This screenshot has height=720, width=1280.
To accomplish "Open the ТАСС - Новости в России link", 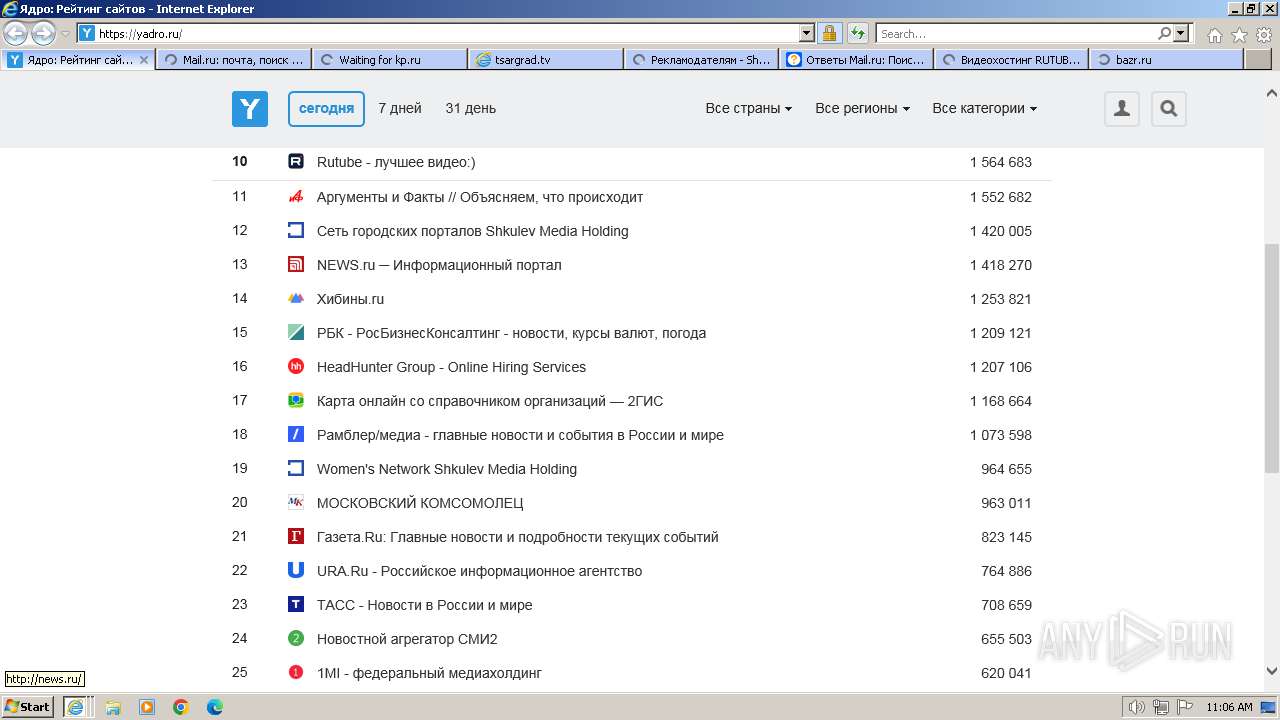I will point(424,605).
